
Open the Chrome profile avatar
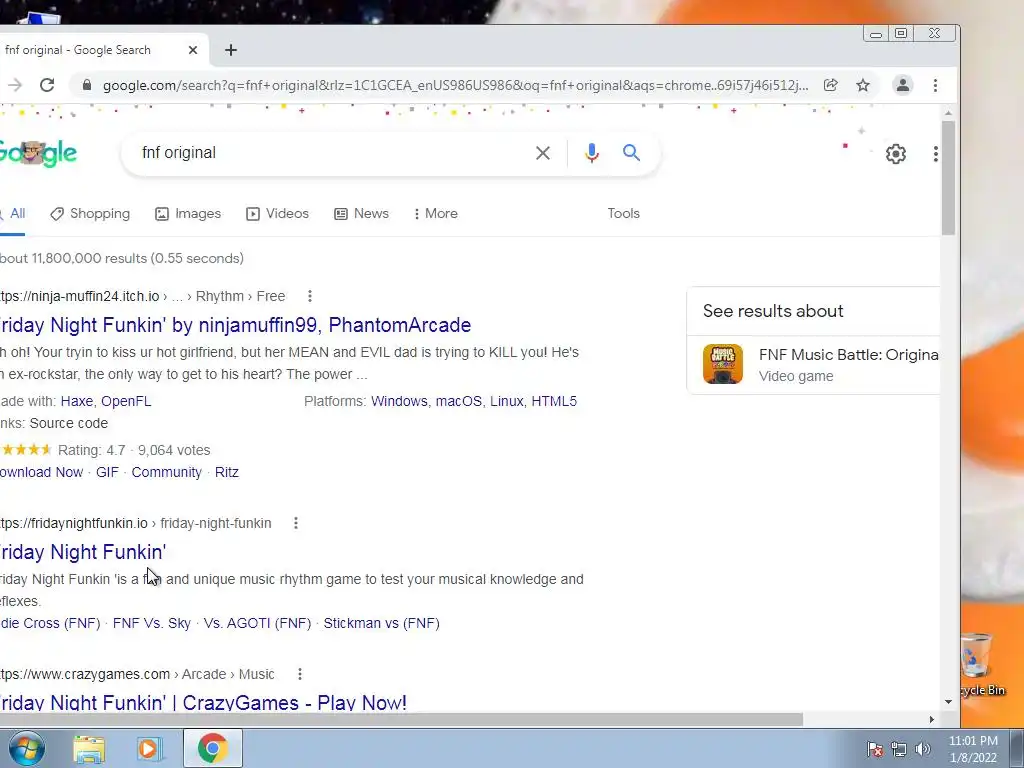click(x=903, y=85)
